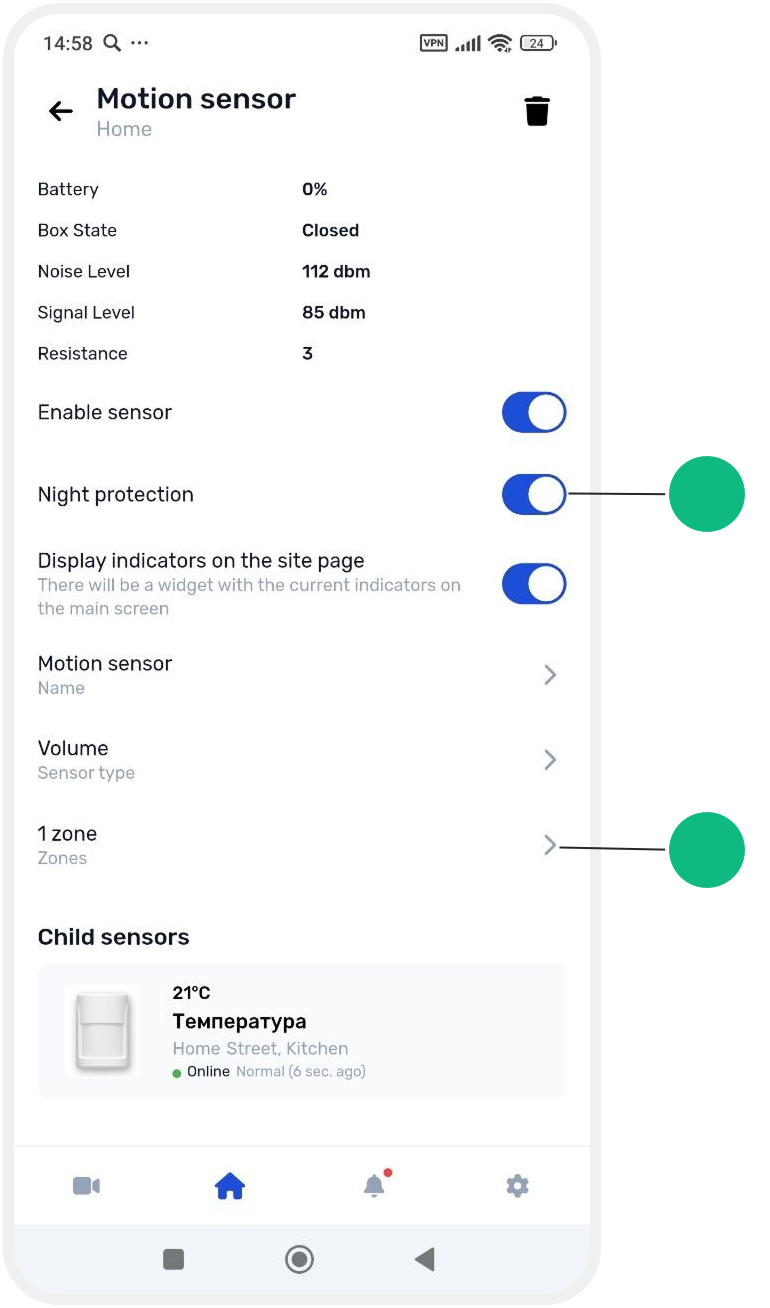770x1308 pixels.
Task: Open the camera tab icon
Action: (x=86, y=1186)
